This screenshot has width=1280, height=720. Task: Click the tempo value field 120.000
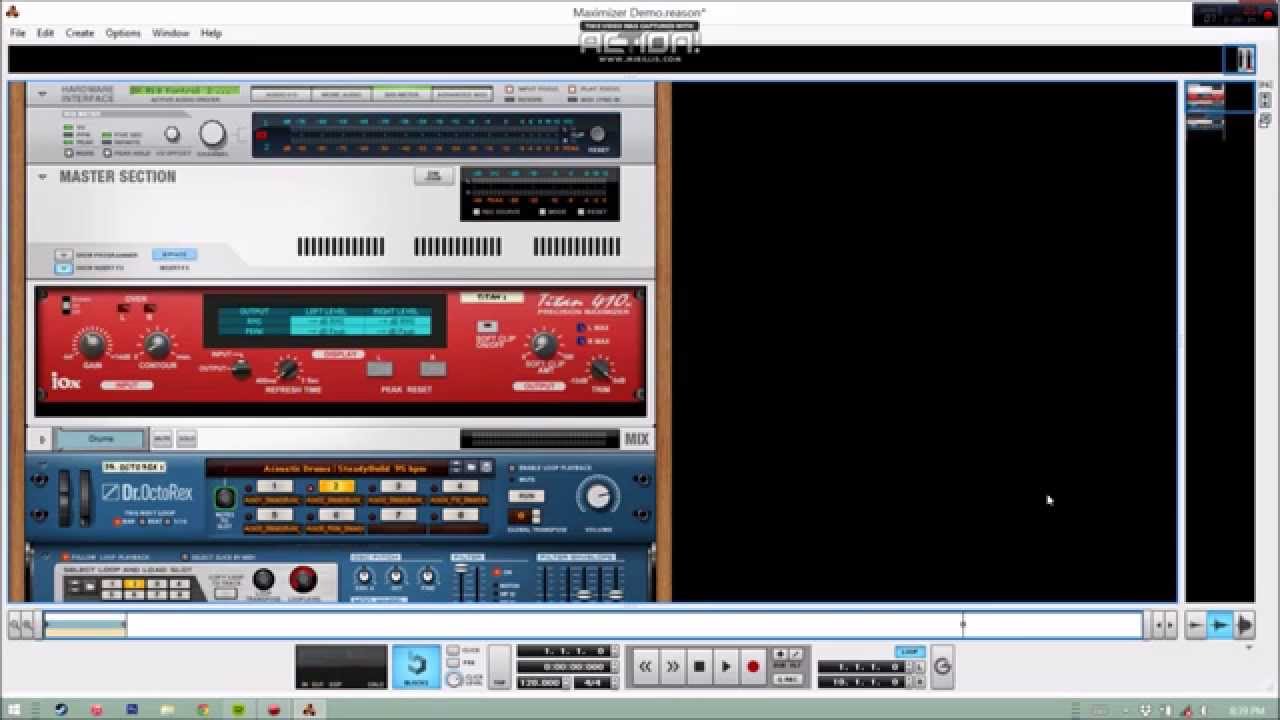point(541,682)
